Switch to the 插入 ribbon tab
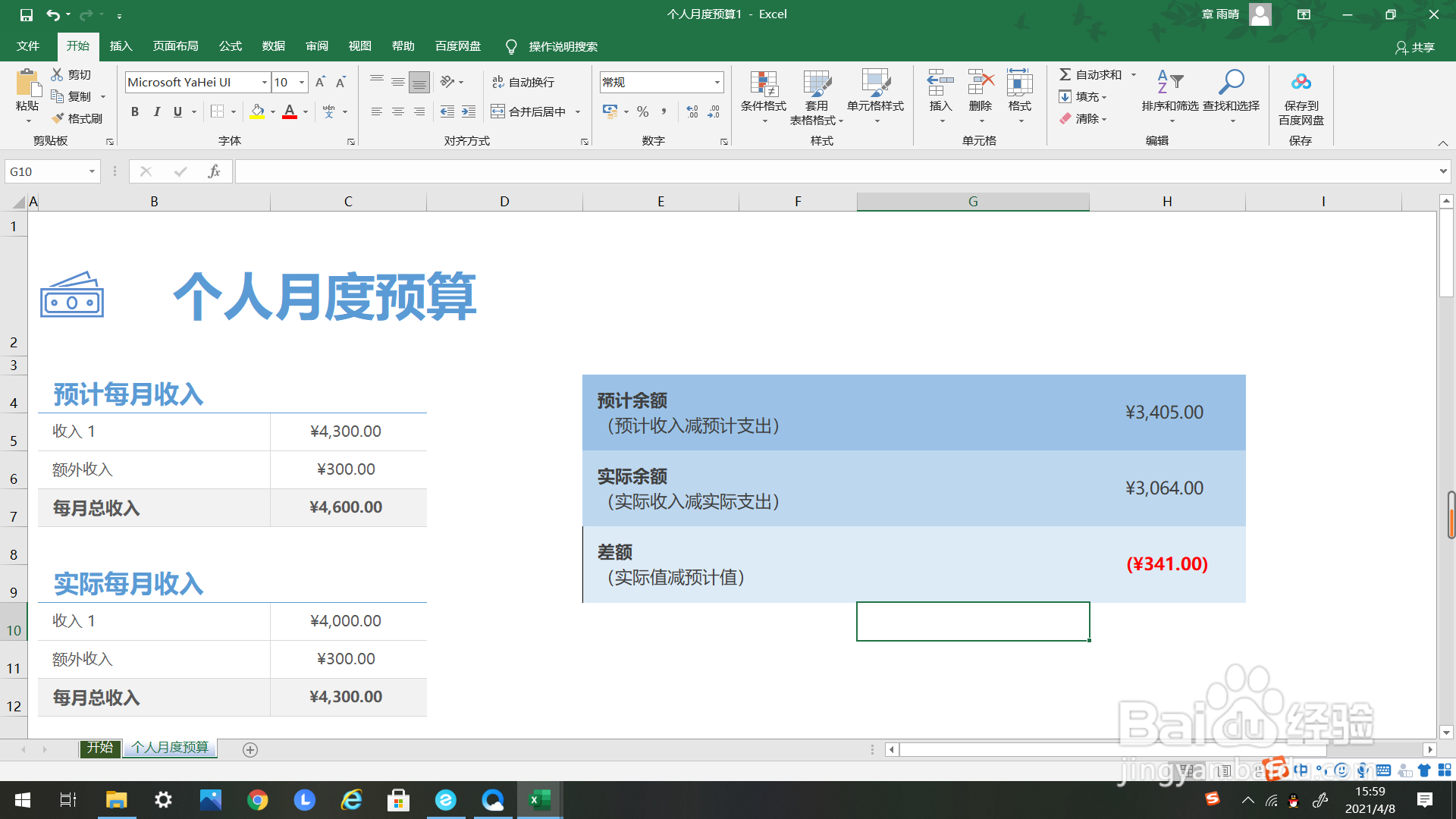Screen dimensions: 1456x819 121,46
